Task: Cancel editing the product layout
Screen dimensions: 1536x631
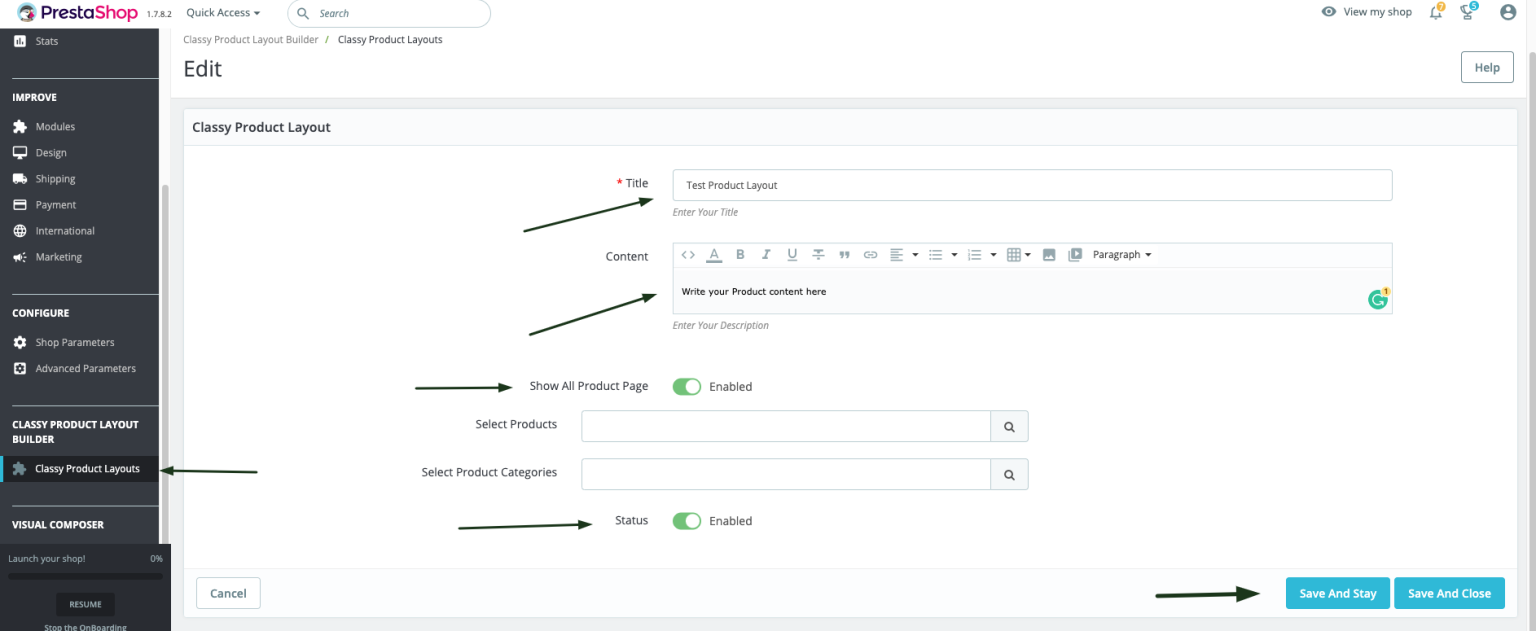Action: (228, 592)
